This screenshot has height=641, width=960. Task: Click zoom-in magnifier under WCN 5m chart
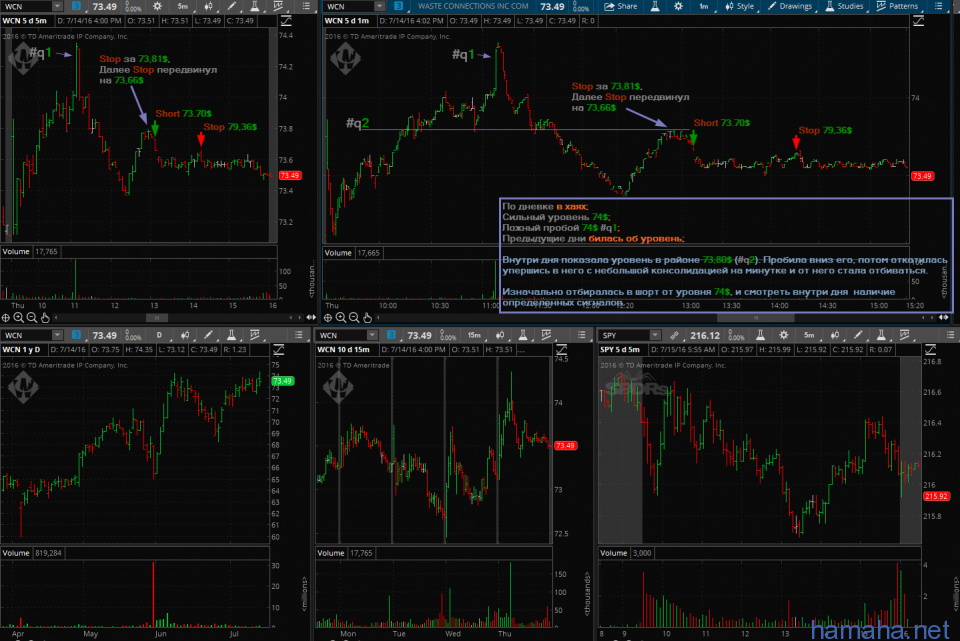click(18, 317)
